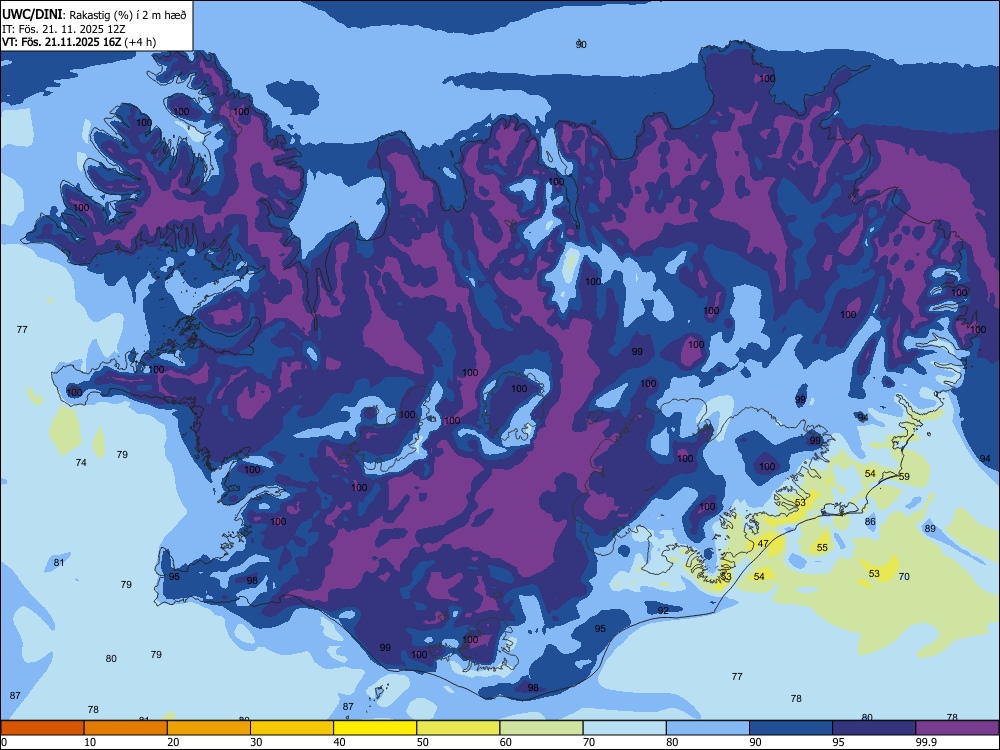The width and height of the screenshot is (1000, 750).
Task: Click the '40' legend tick label
Action: click(339, 742)
